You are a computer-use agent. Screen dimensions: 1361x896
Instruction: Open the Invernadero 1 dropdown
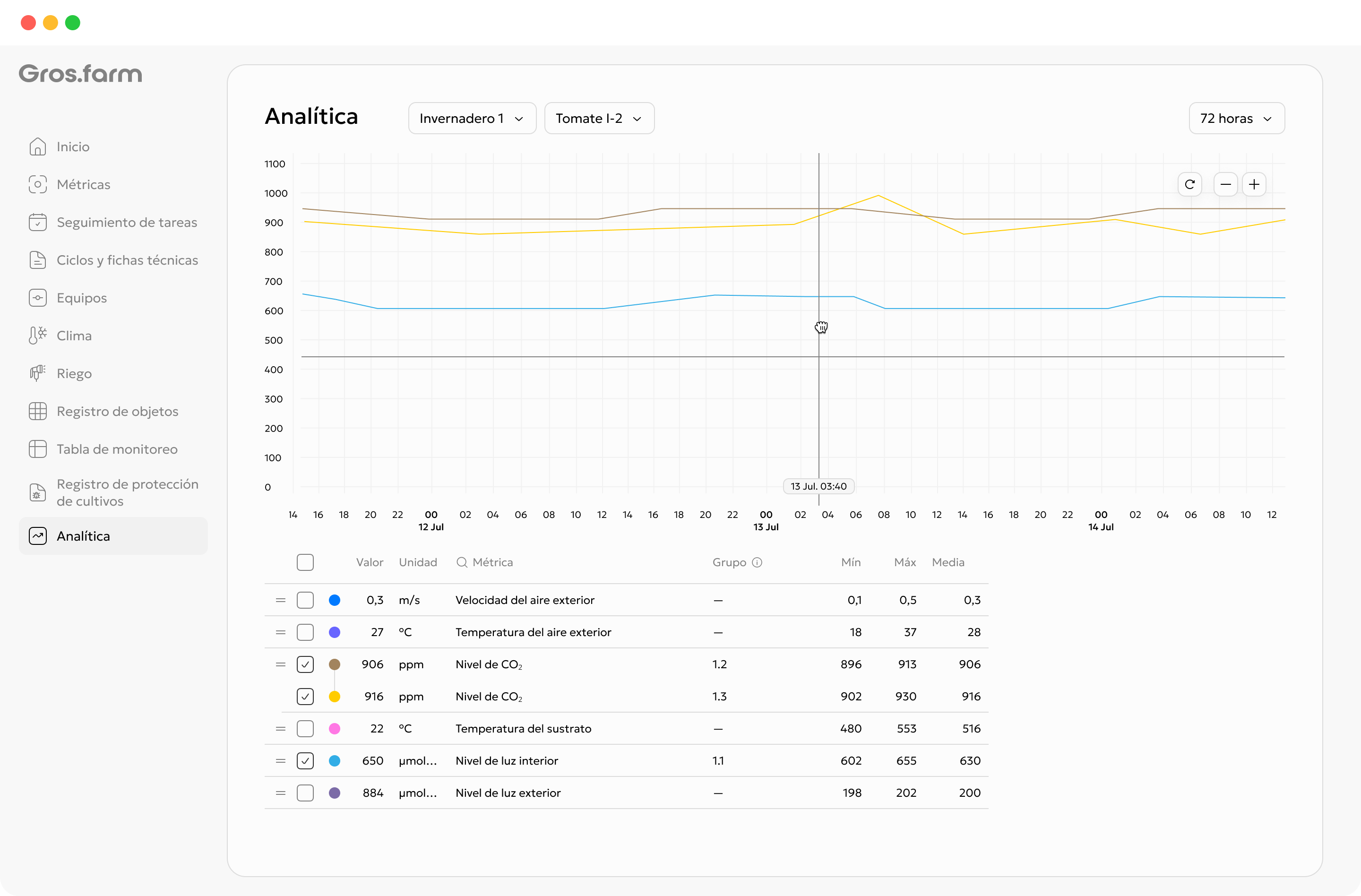pyautogui.click(x=473, y=118)
